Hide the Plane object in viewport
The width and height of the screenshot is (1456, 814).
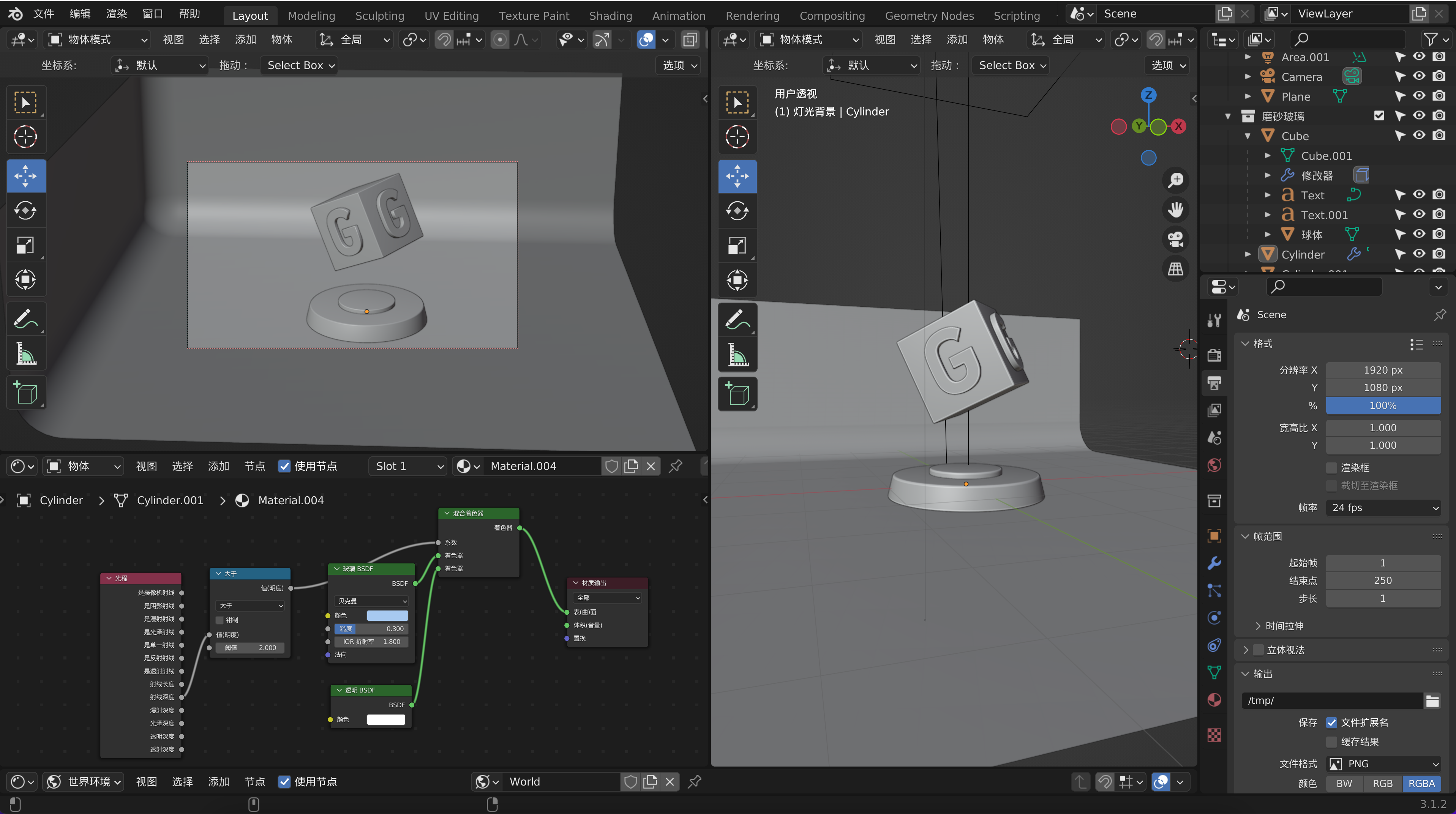[x=1419, y=96]
